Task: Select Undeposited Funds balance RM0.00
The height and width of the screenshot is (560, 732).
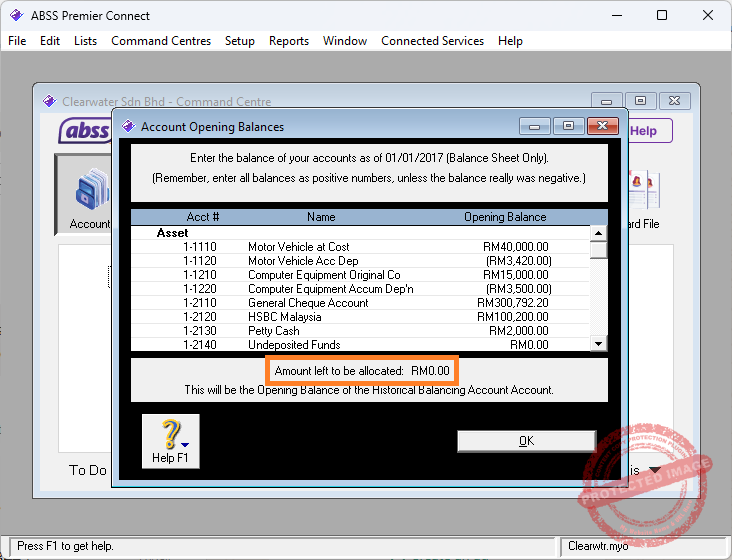Action: coord(529,345)
